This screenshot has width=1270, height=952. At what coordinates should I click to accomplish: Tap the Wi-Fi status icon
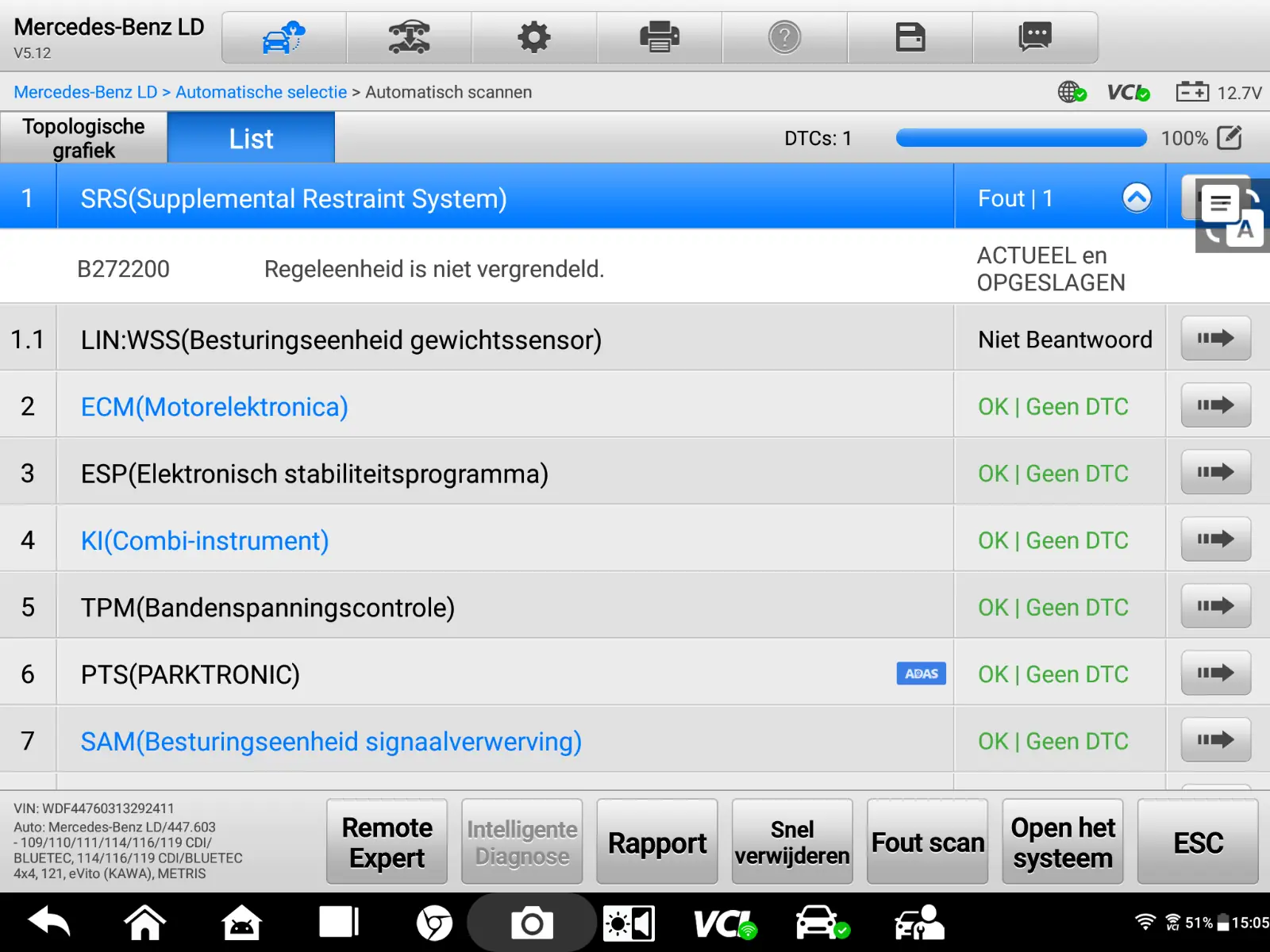tap(1145, 922)
